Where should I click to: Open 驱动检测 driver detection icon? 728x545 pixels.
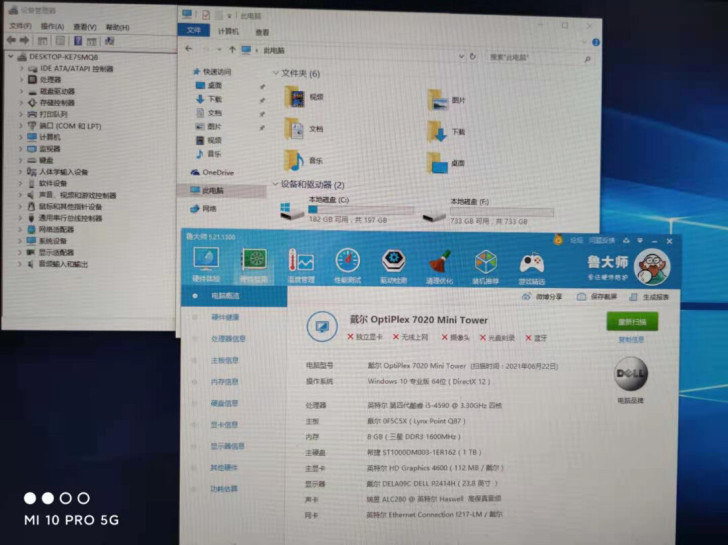pyautogui.click(x=394, y=266)
